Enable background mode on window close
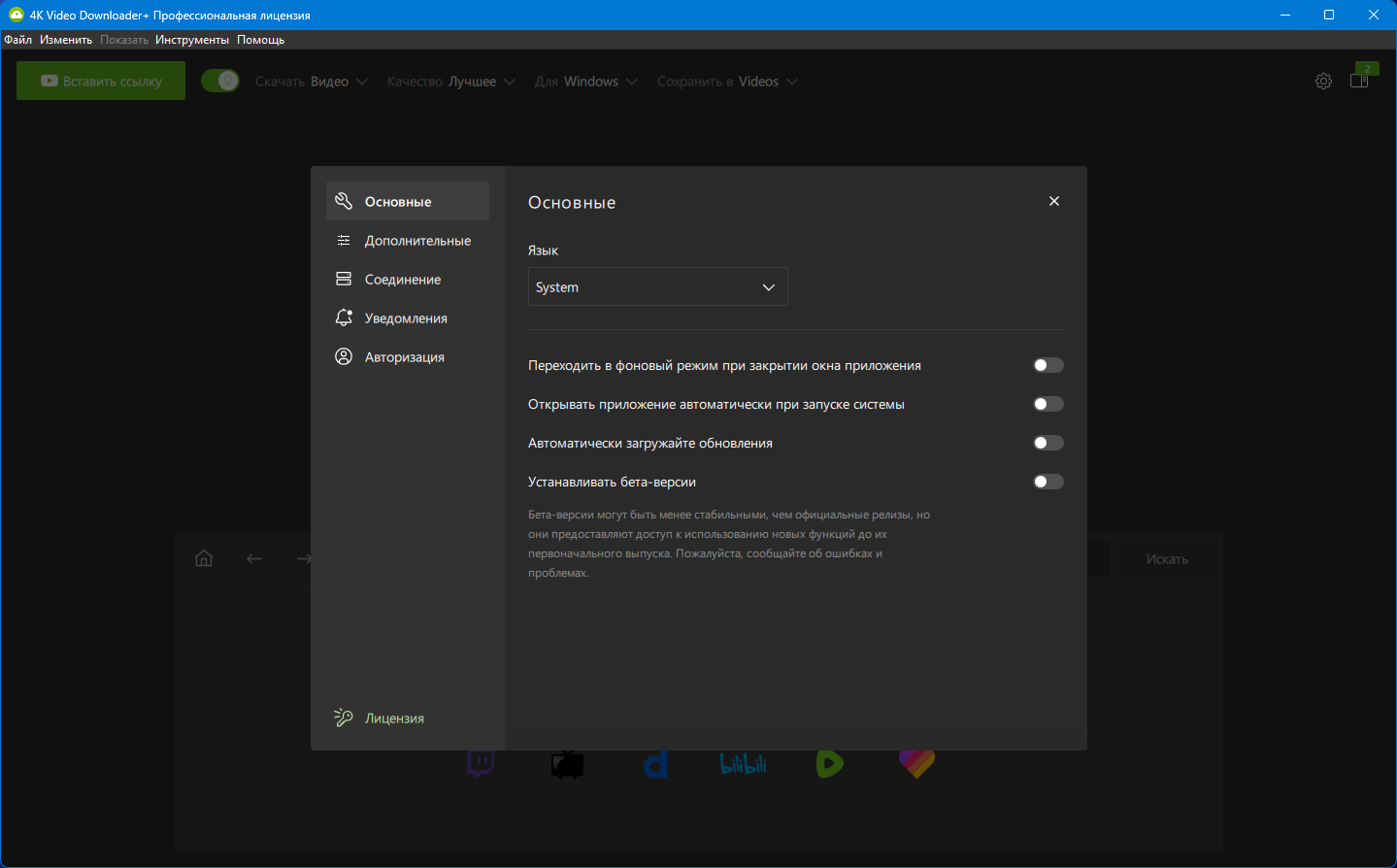Screen dimensions: 1397x868 click(x=1048, y=365)
